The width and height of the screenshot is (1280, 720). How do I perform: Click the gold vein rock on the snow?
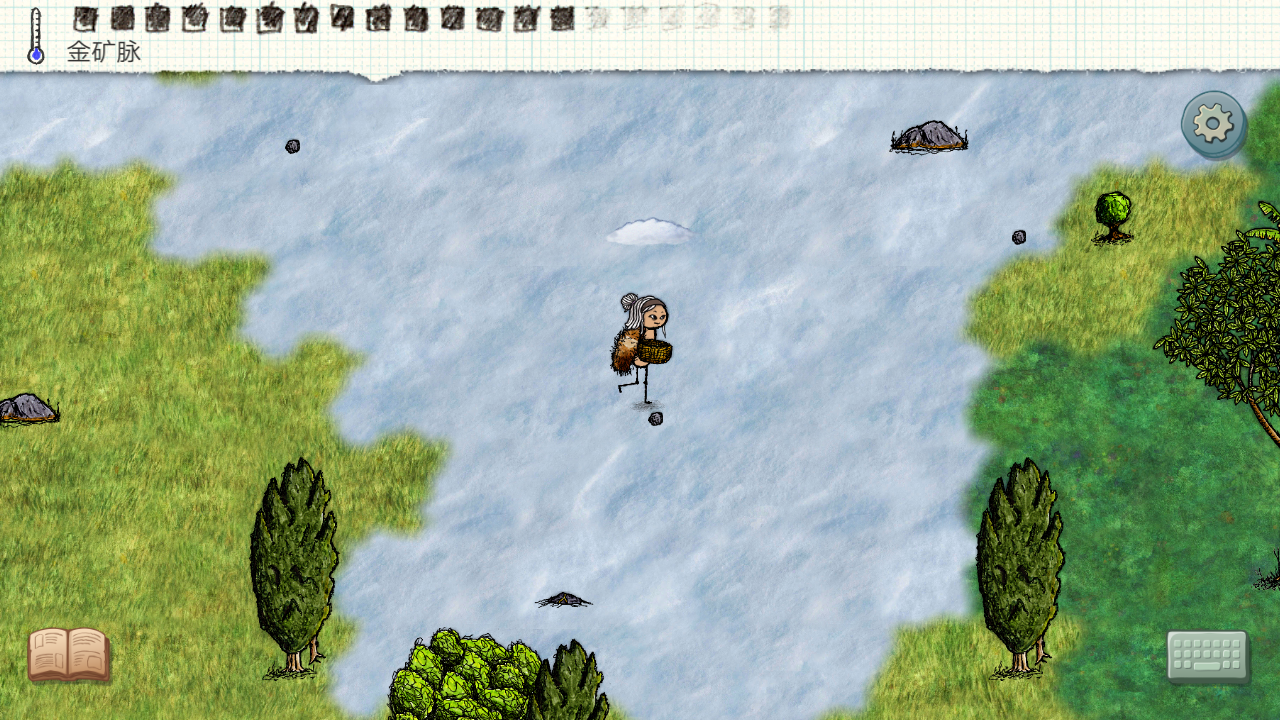click(x=929, y=137)
